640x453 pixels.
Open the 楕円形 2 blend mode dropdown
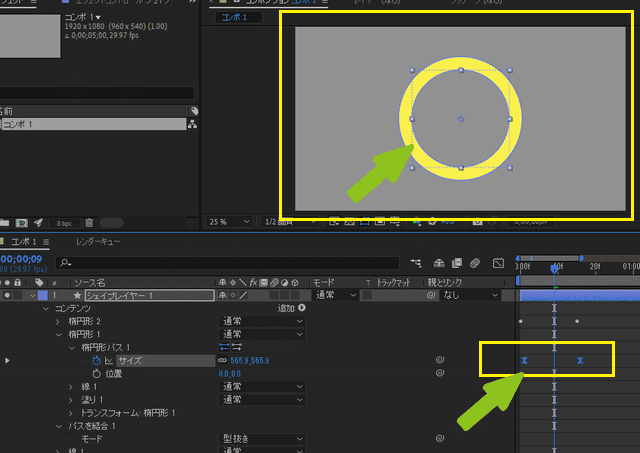(x=262, y=322)
